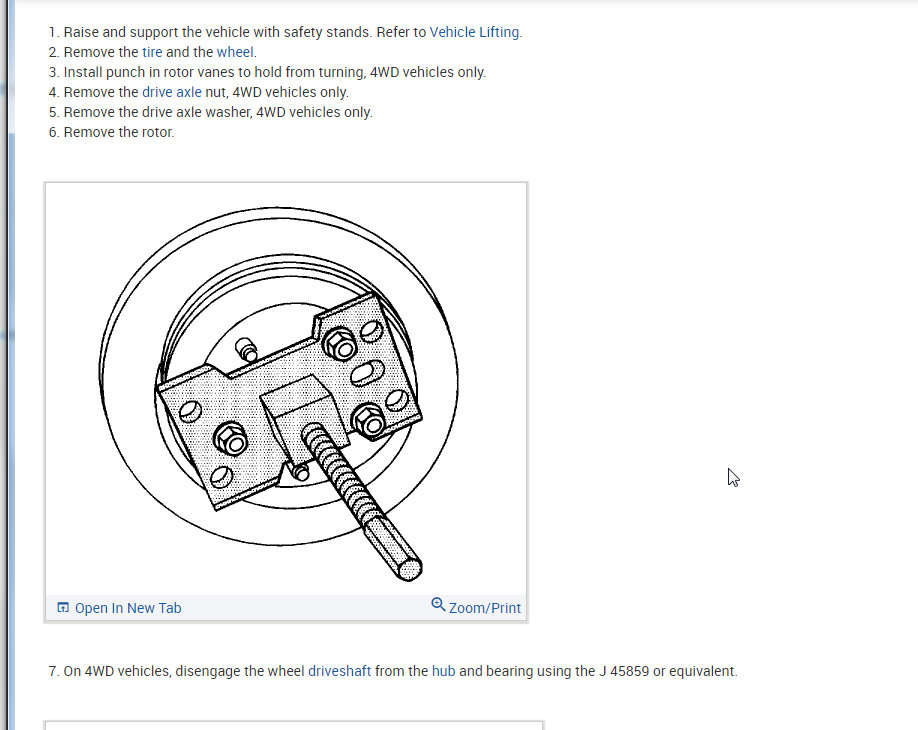Click the magnifier zoom icon
This screenshot has width=918, height=730.
[x=438, y=604]
